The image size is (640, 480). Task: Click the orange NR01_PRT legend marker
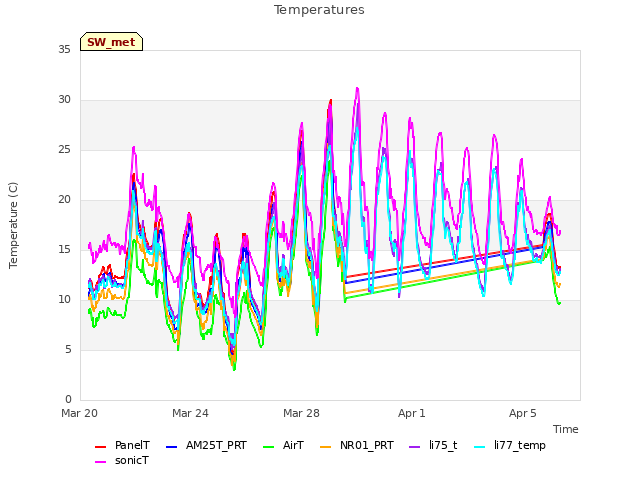tap(325, 447)
